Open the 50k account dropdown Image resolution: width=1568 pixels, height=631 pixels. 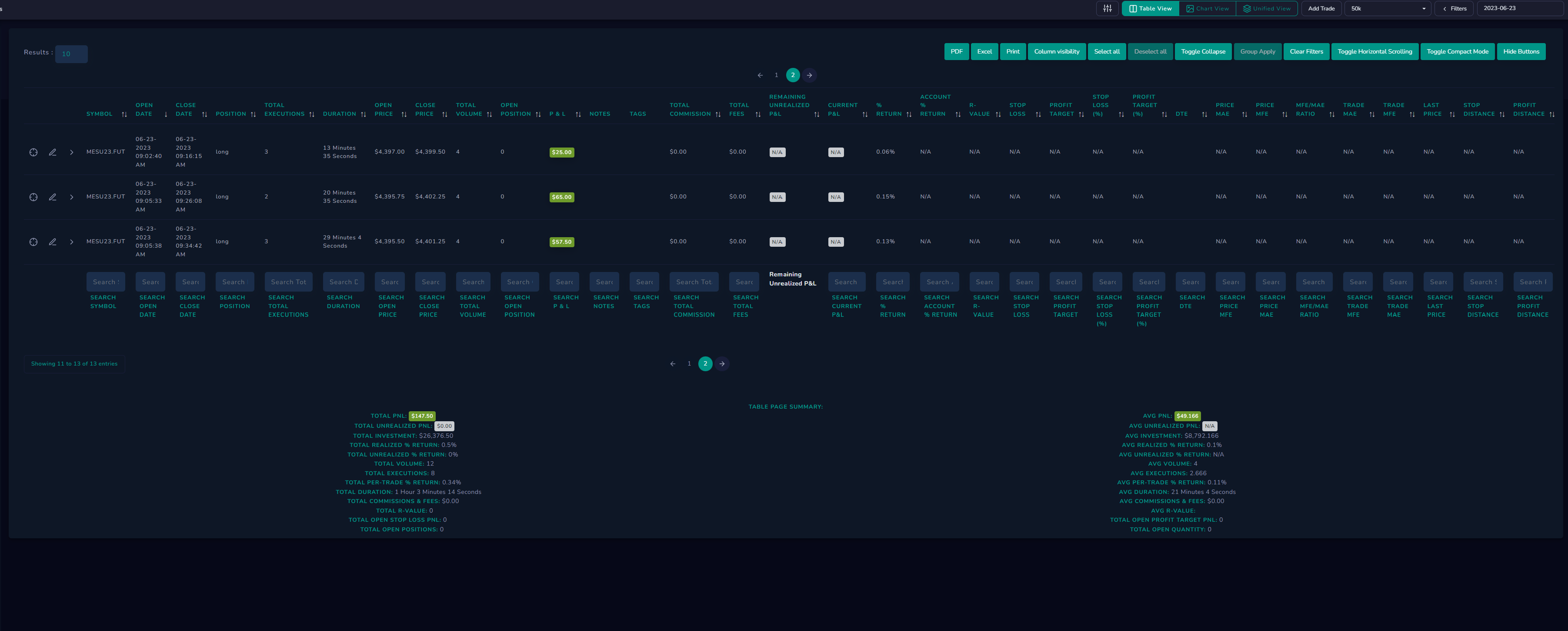1388,9
